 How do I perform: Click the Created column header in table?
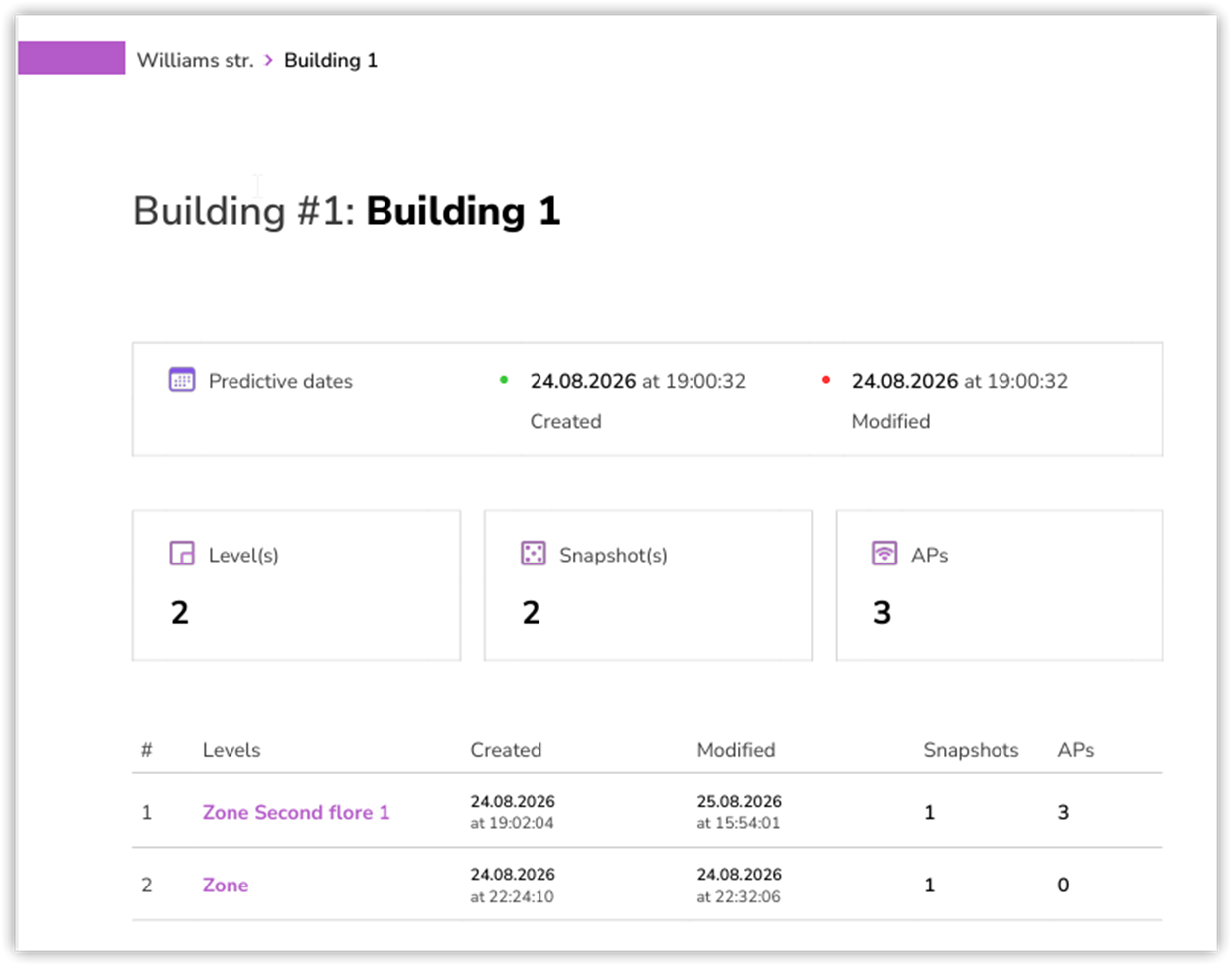(x=506, y=750)
